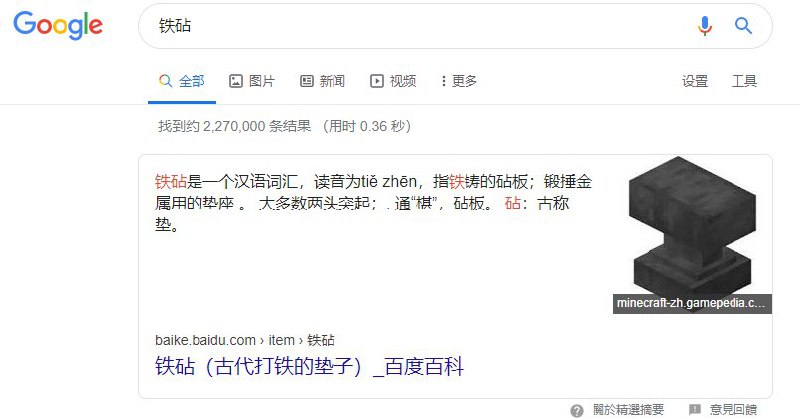
Task: Click the question mark help icon
Action: (x=577, y=410)
